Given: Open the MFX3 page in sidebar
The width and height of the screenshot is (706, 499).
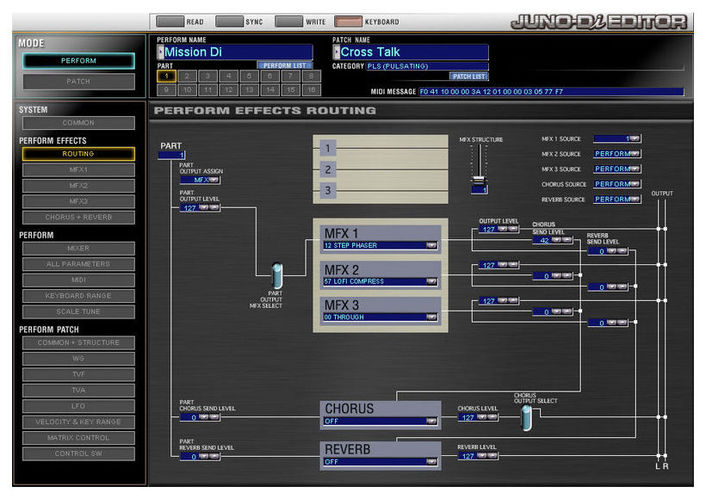Looking at the screenshot, I should tap(79, 201).
